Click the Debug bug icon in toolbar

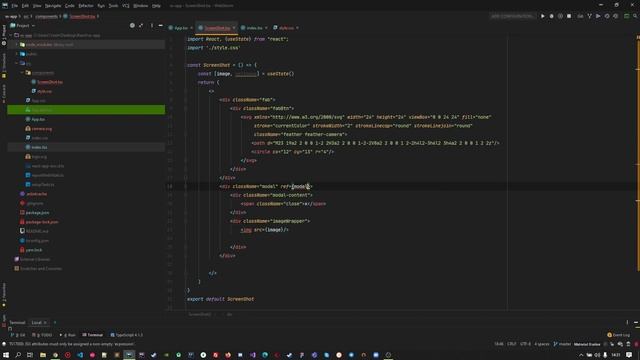[551, 16]
